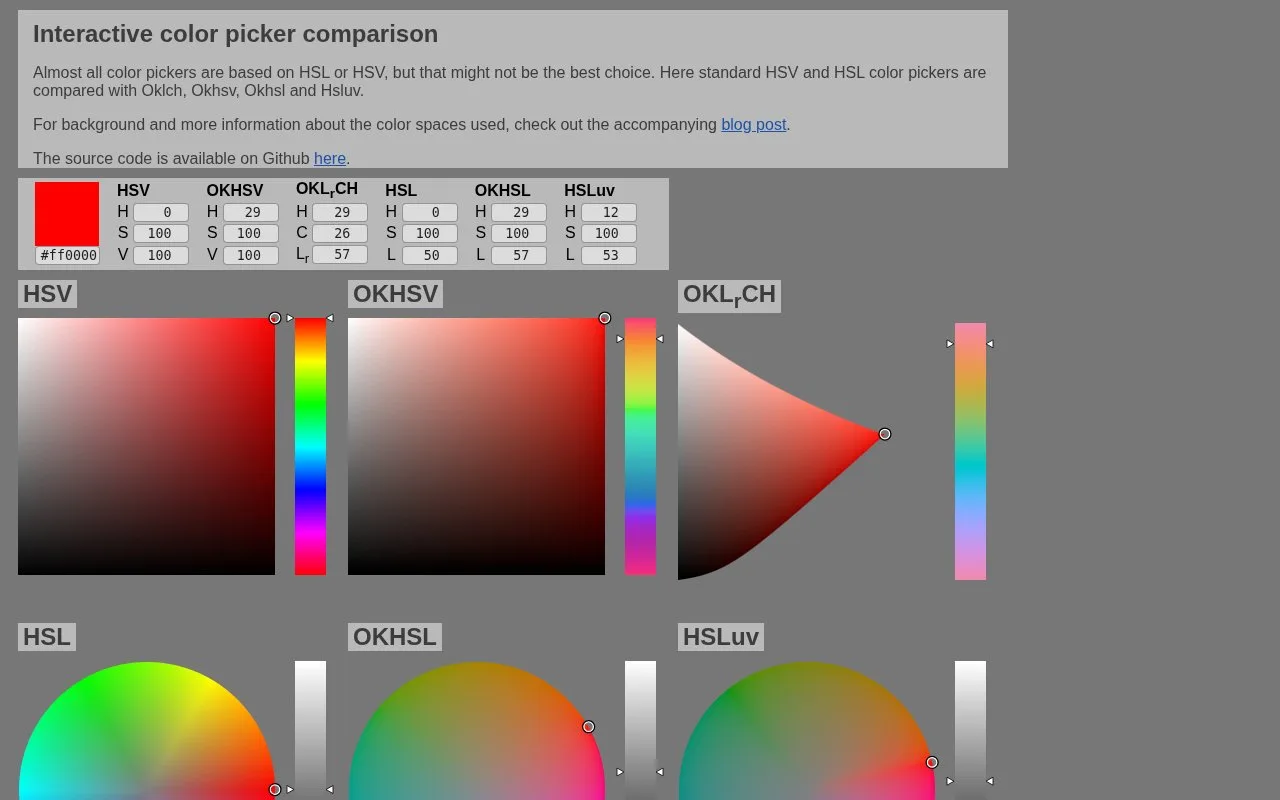Click the OKHSL lightness slider strip
Viewport: 1280px width, 800px height.
[640, 730]
